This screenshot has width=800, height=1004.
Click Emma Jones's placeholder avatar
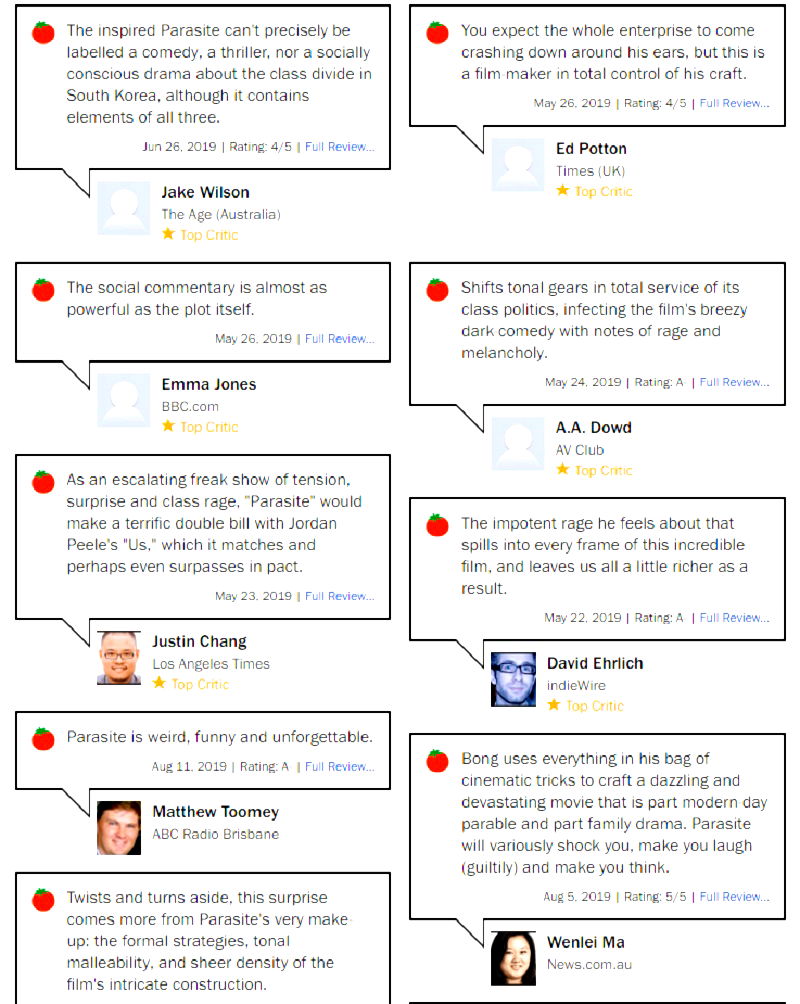124,400
